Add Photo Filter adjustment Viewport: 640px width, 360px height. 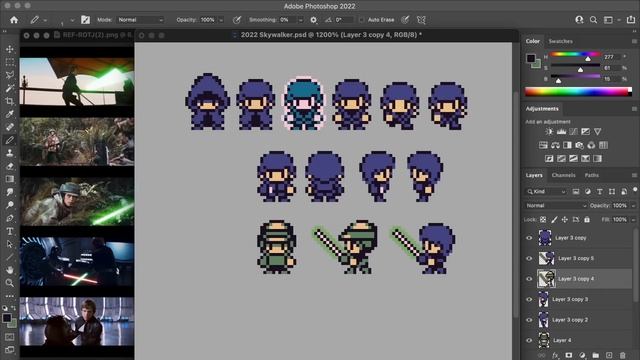click(x=579, y=145)
